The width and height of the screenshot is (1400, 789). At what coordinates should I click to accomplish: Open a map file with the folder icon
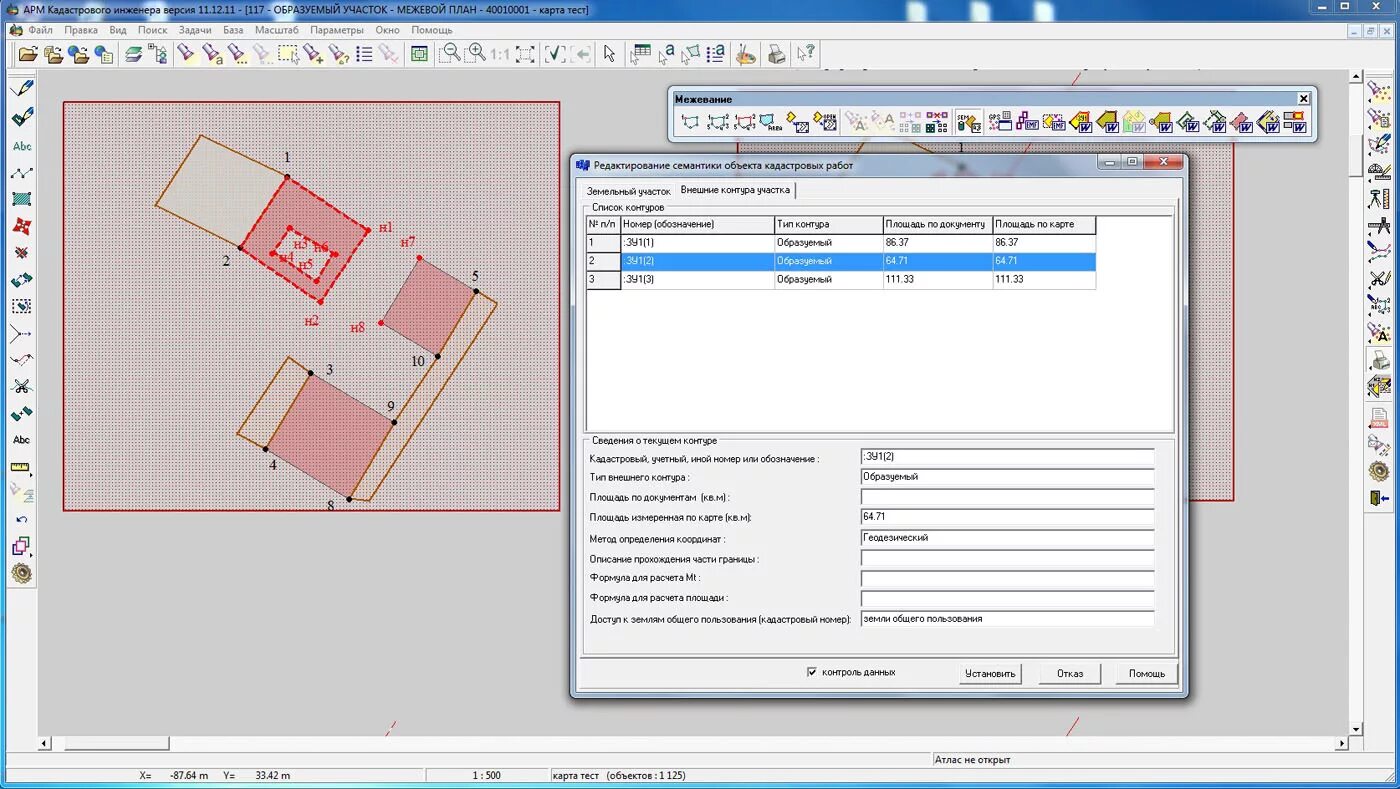(29, 54)
